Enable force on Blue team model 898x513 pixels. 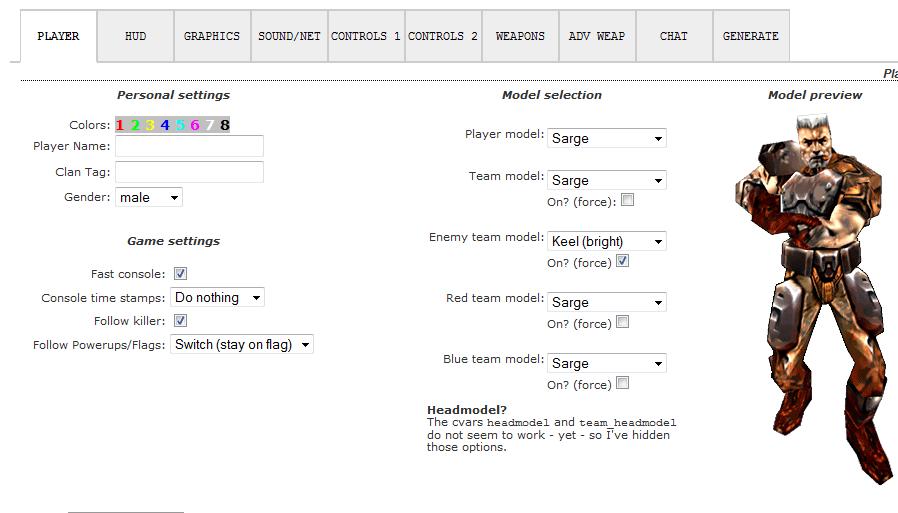pyautogui.click(x=623, y=383)
